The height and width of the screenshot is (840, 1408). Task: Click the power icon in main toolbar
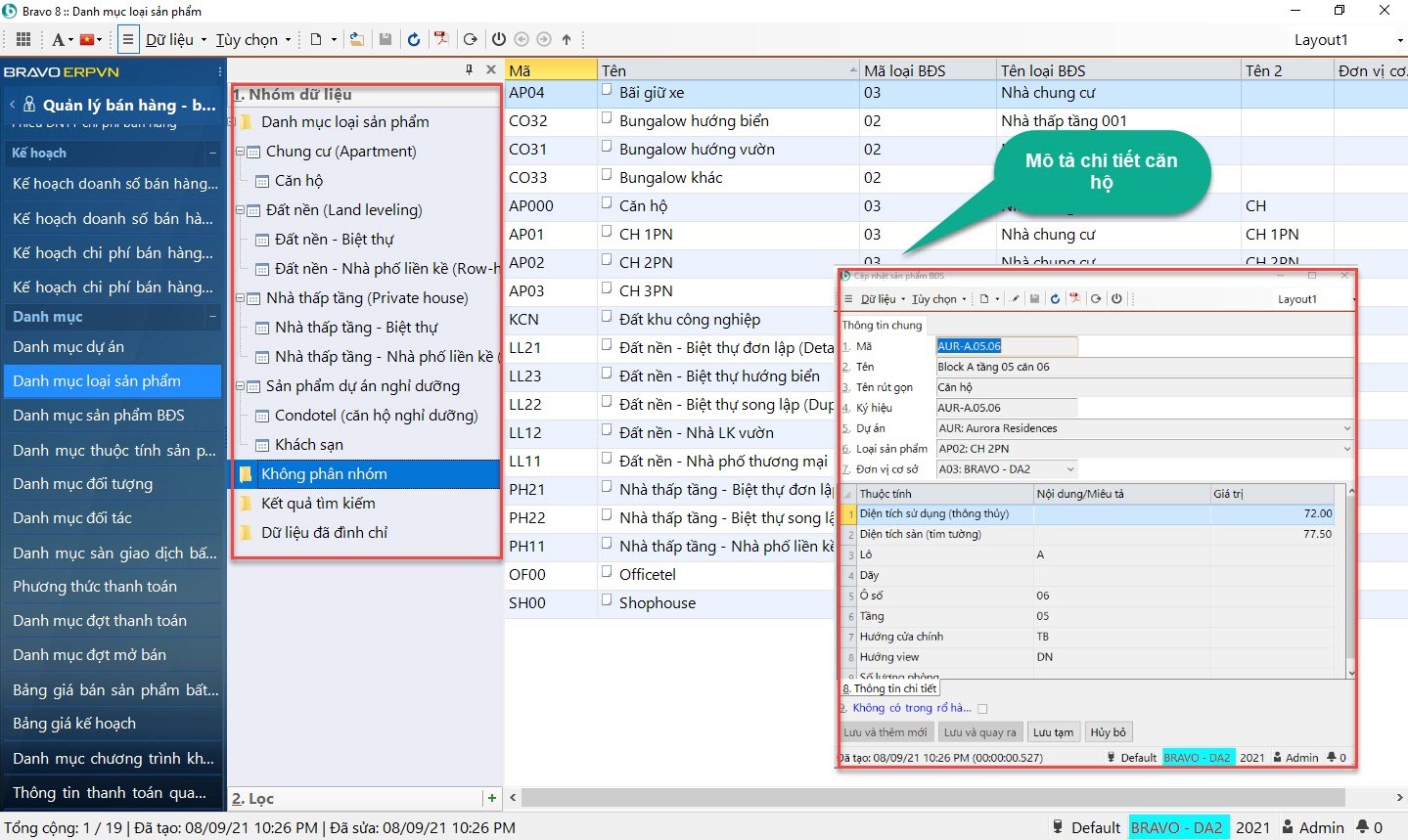(x=499, y=39)
